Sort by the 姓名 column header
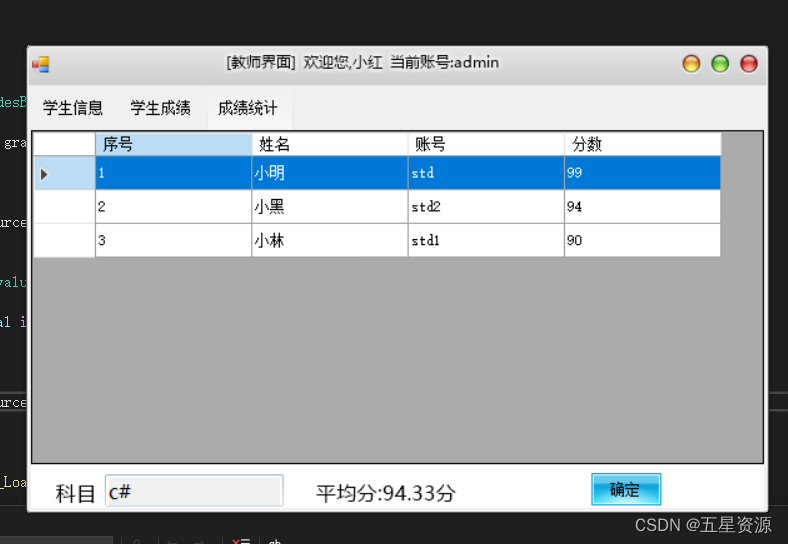Image resolution: width=788 pixels, height=544 pixels. (x=330, y=144)
